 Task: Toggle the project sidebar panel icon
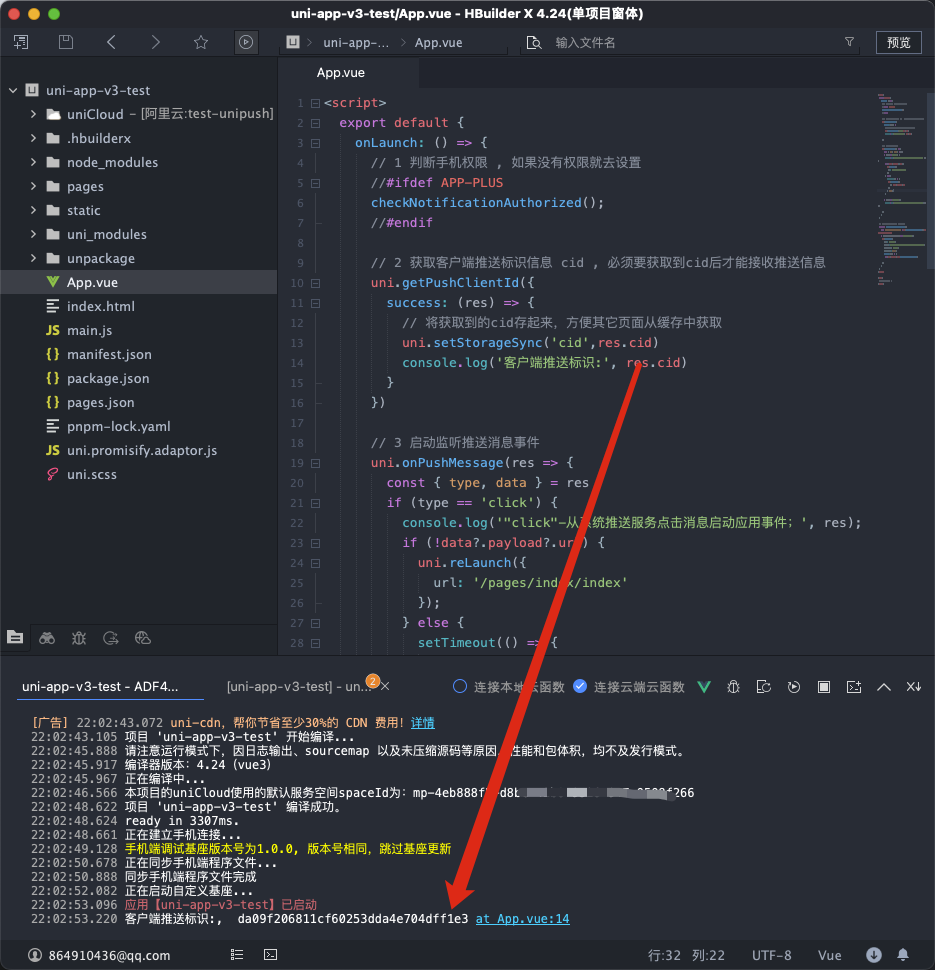[21, 42]
